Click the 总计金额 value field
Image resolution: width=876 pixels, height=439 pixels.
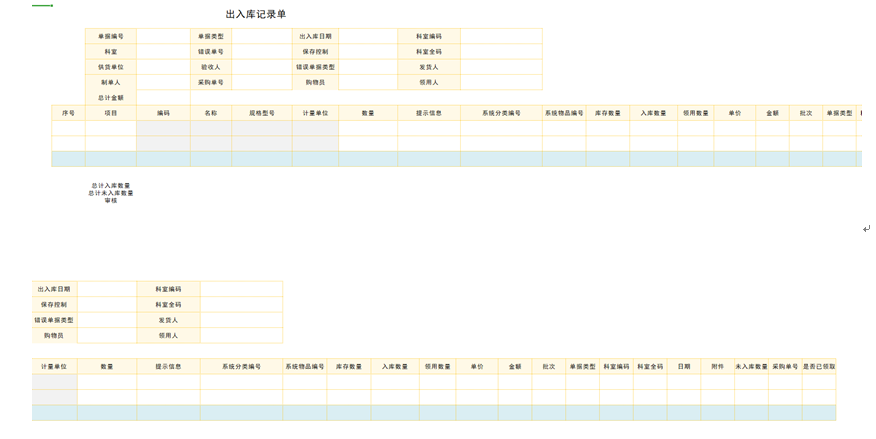tap(163, 98)
